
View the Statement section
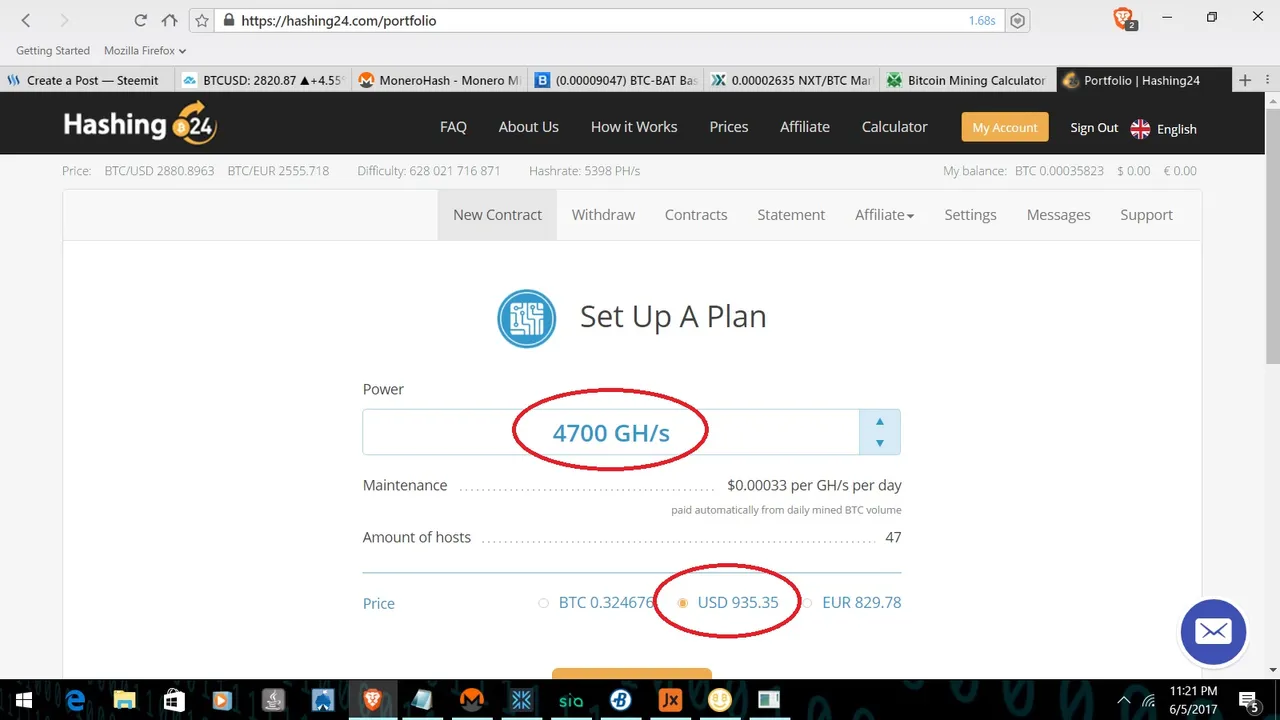pos(791,215)
